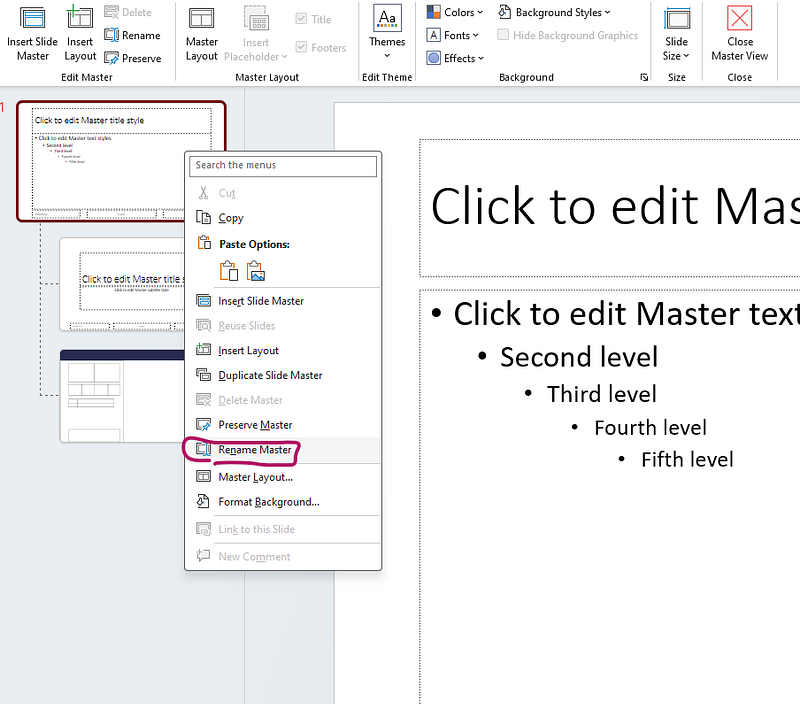
Task: Choose the Picture paste option icon
Action: pyautogui.click(x=256, y=271)
